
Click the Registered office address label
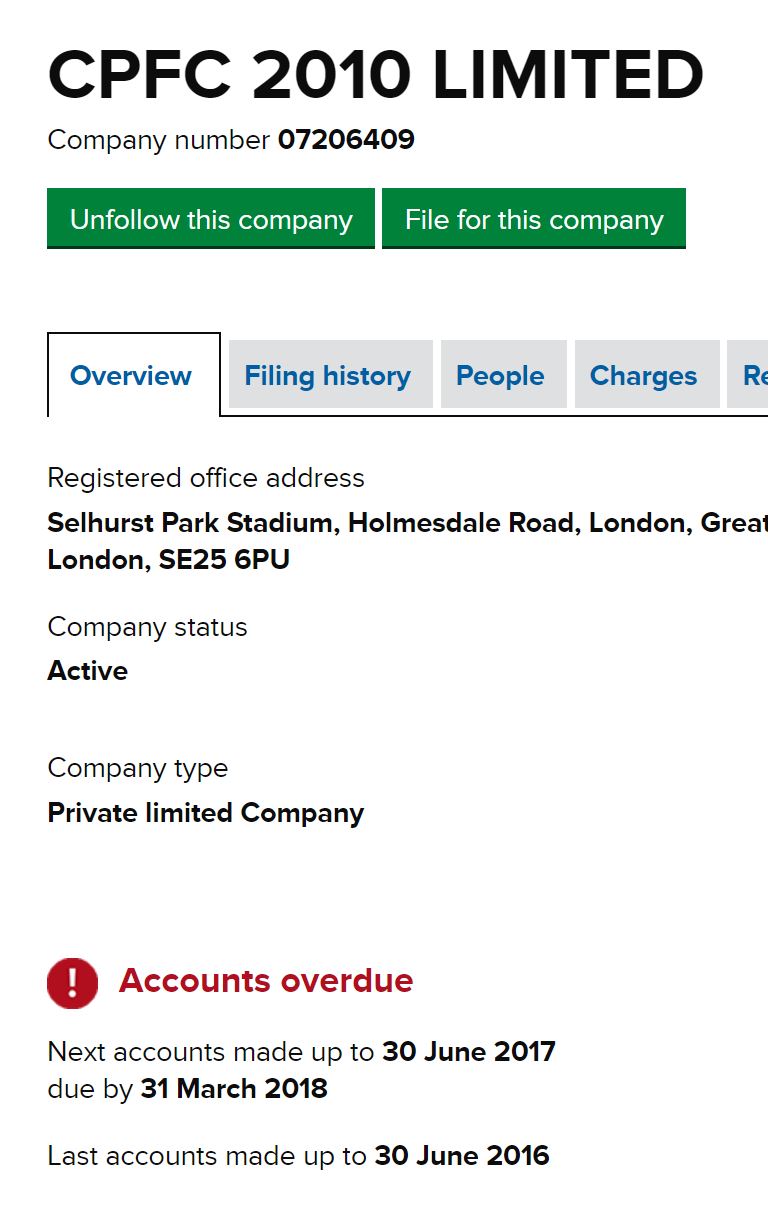coord(206,478)
